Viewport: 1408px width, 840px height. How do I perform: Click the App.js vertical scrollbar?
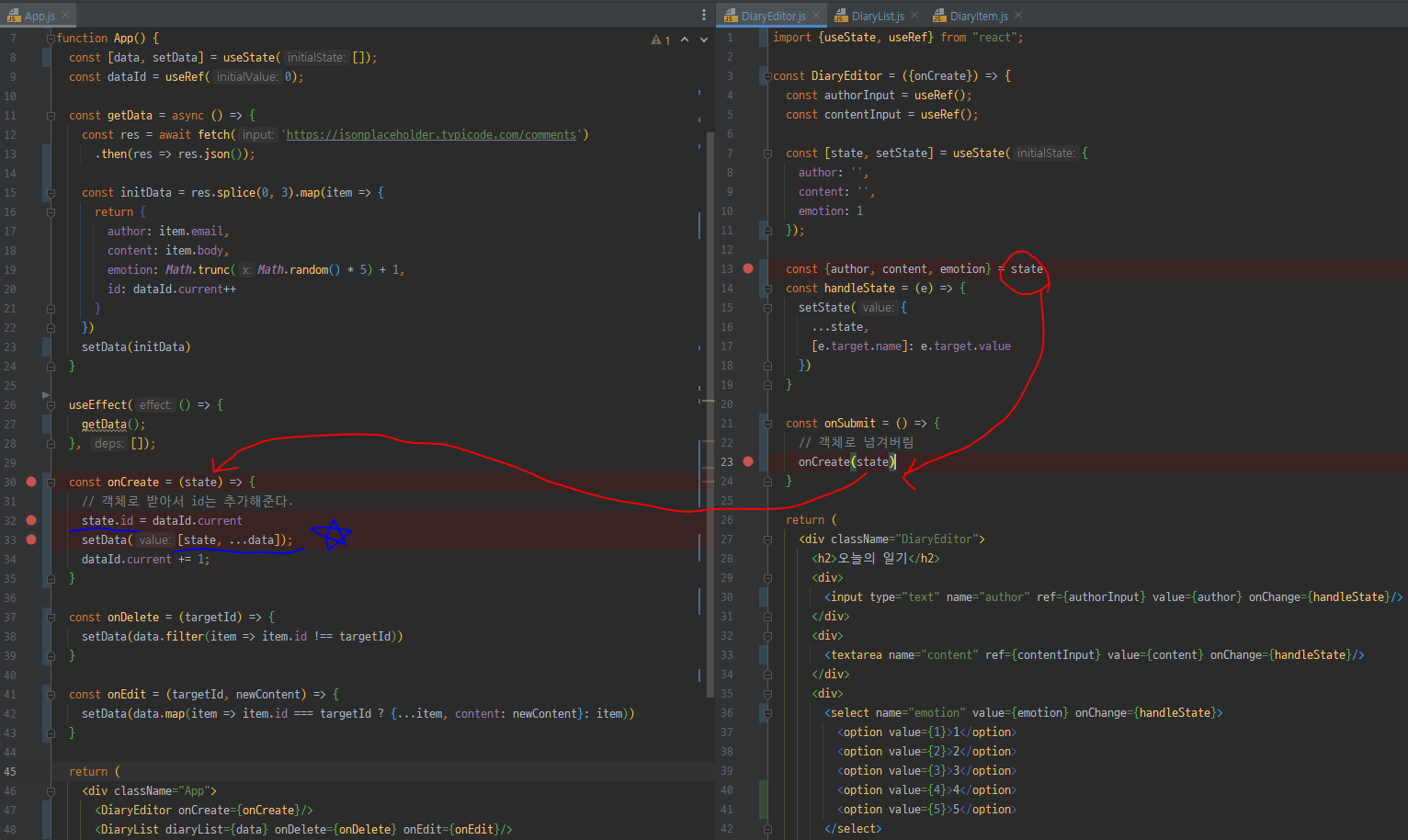coord(710,414)
